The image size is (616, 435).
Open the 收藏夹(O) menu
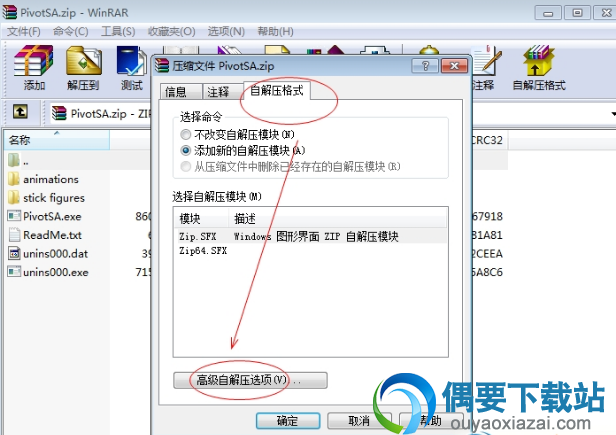(171, 31)
